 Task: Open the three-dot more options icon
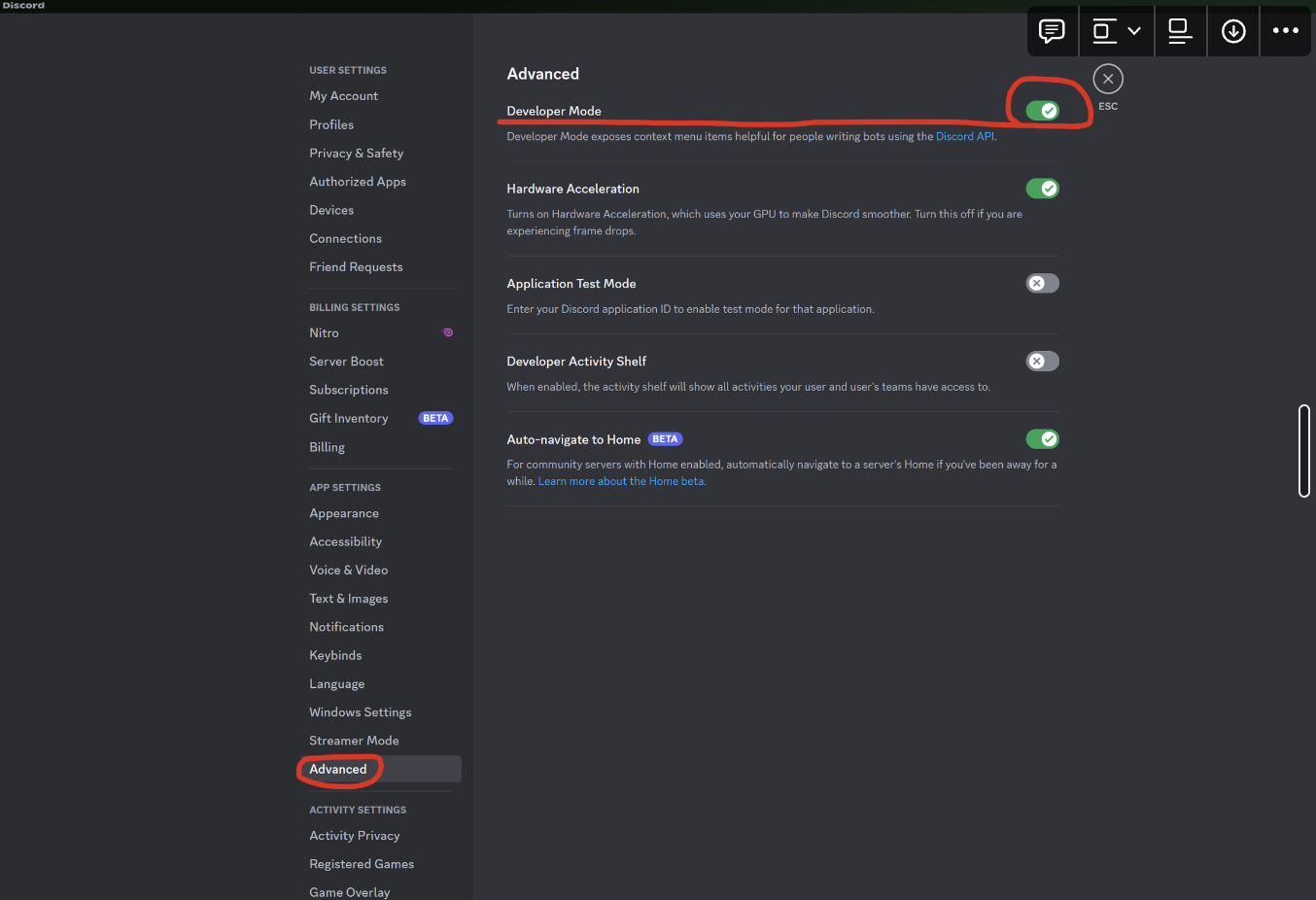coord(1286,31)
